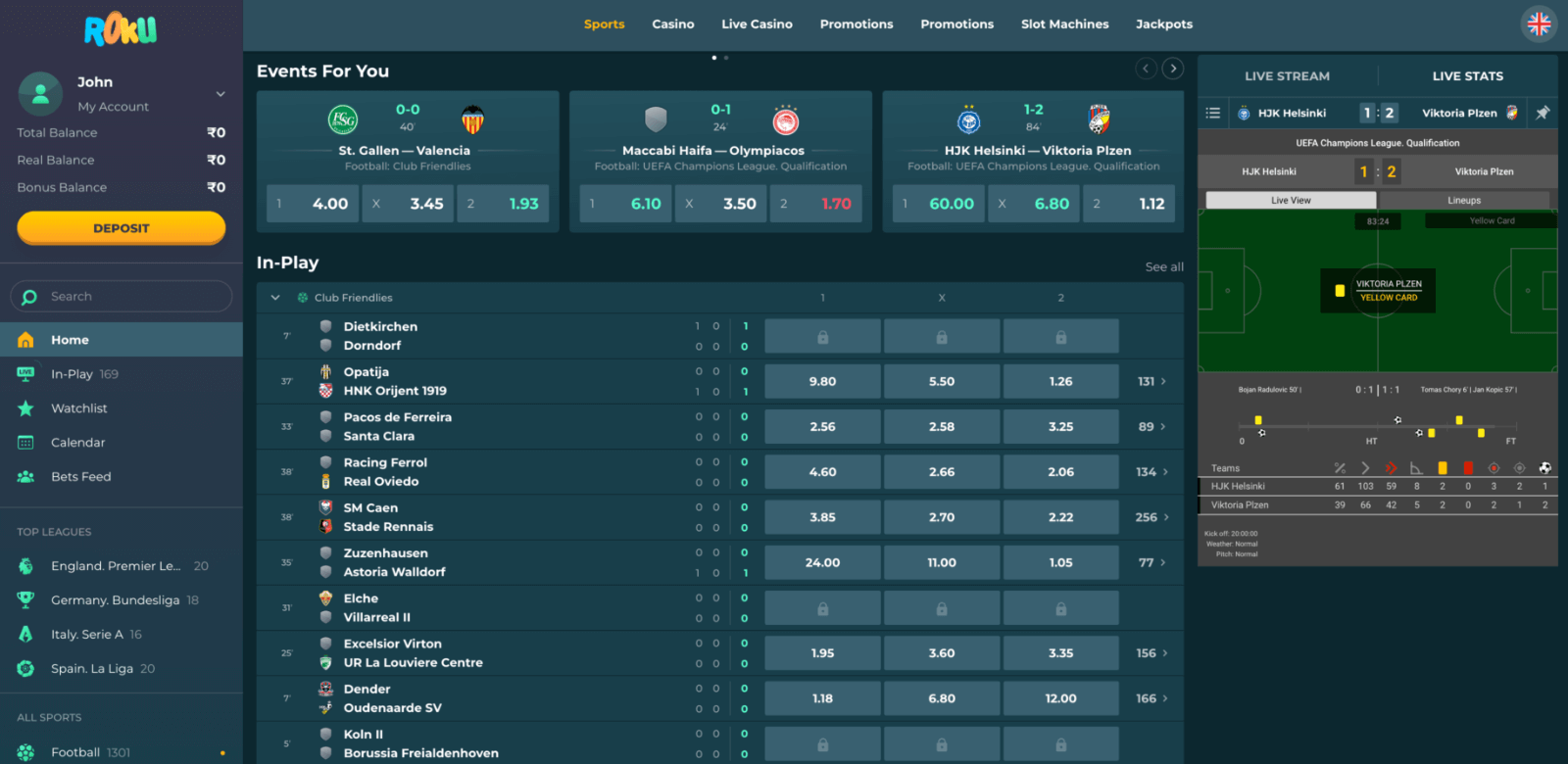Open the Slot Machines tab
The height and width of the screenshot is (764, 1568).
point(1064,24)
